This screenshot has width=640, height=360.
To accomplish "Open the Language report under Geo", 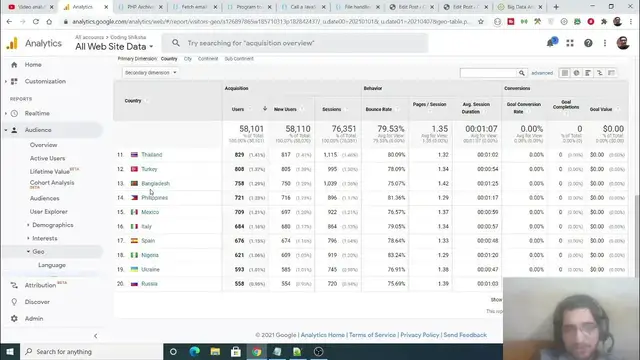I will click(x=52, y=265).
